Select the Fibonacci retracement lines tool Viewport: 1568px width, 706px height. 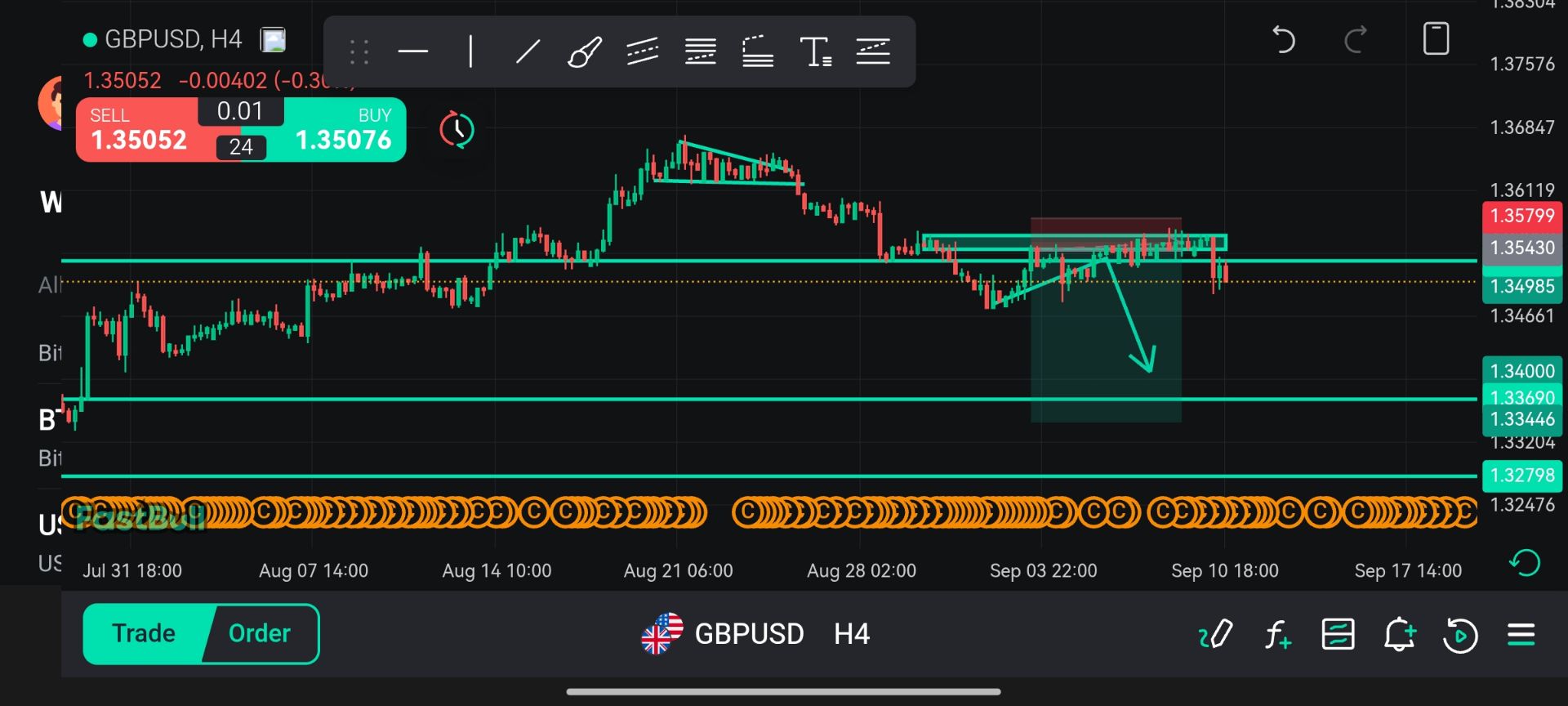(701, 51)
